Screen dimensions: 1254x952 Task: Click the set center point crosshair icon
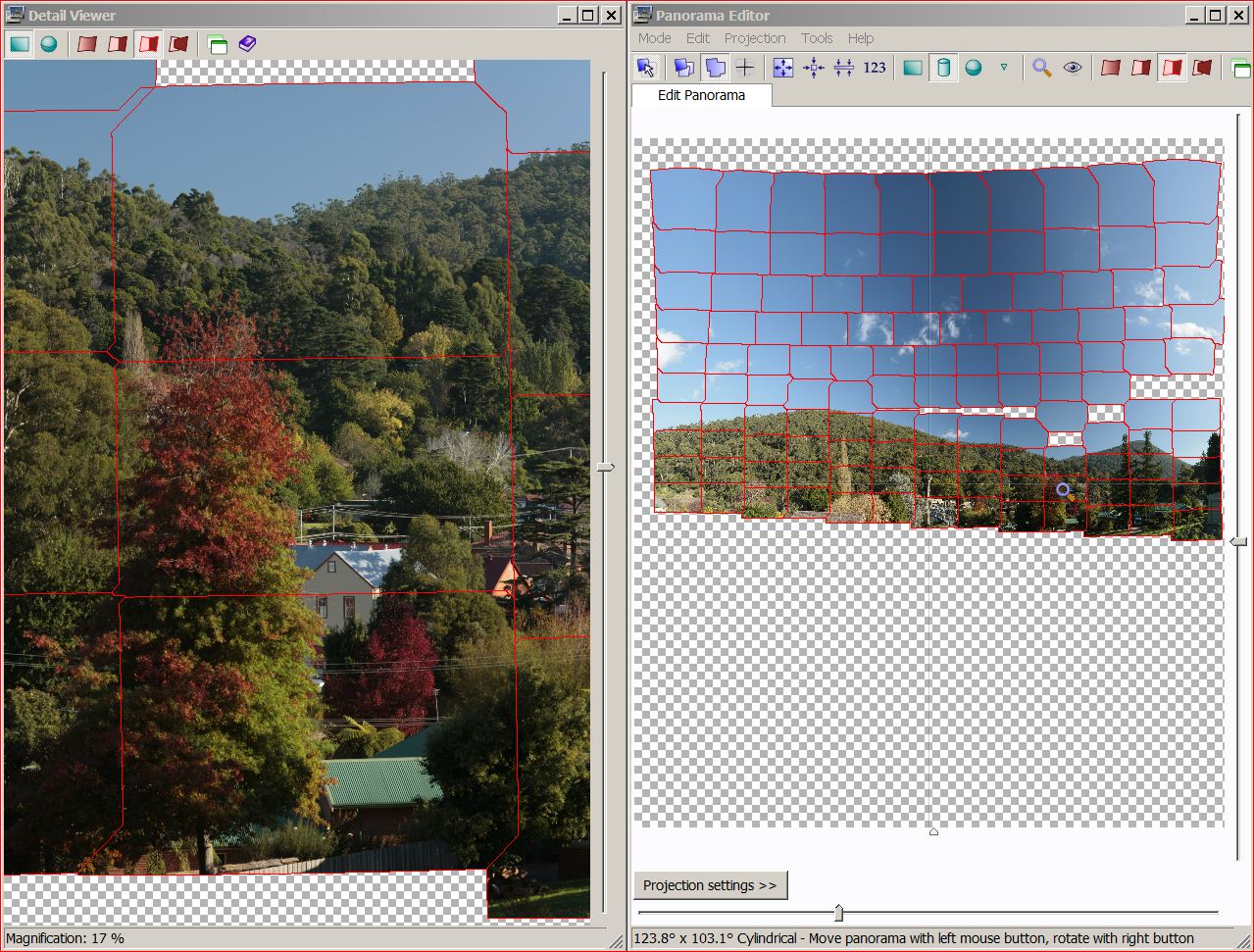pos(745,68)
